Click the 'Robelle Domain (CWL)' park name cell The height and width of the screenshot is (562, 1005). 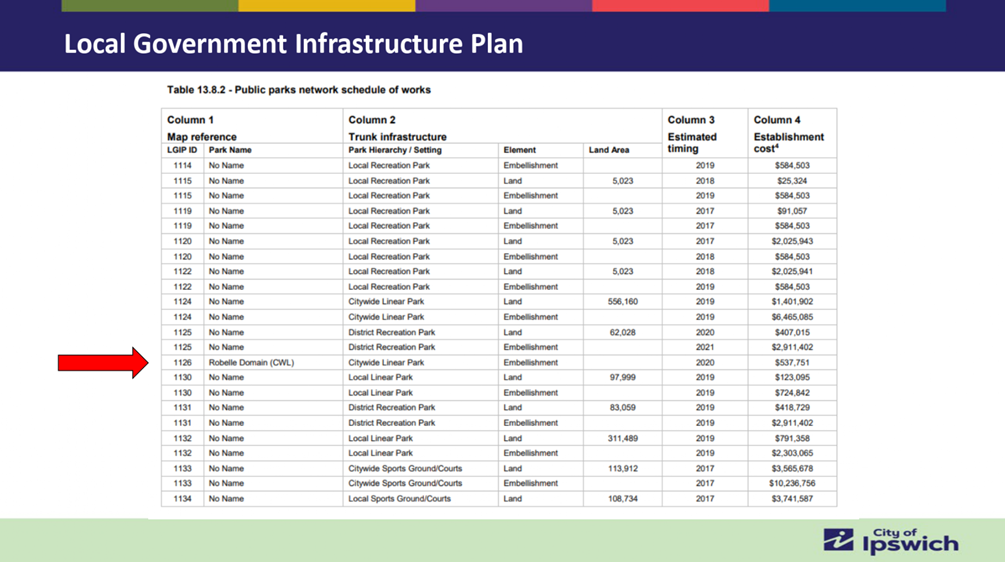tap(251, 363)
